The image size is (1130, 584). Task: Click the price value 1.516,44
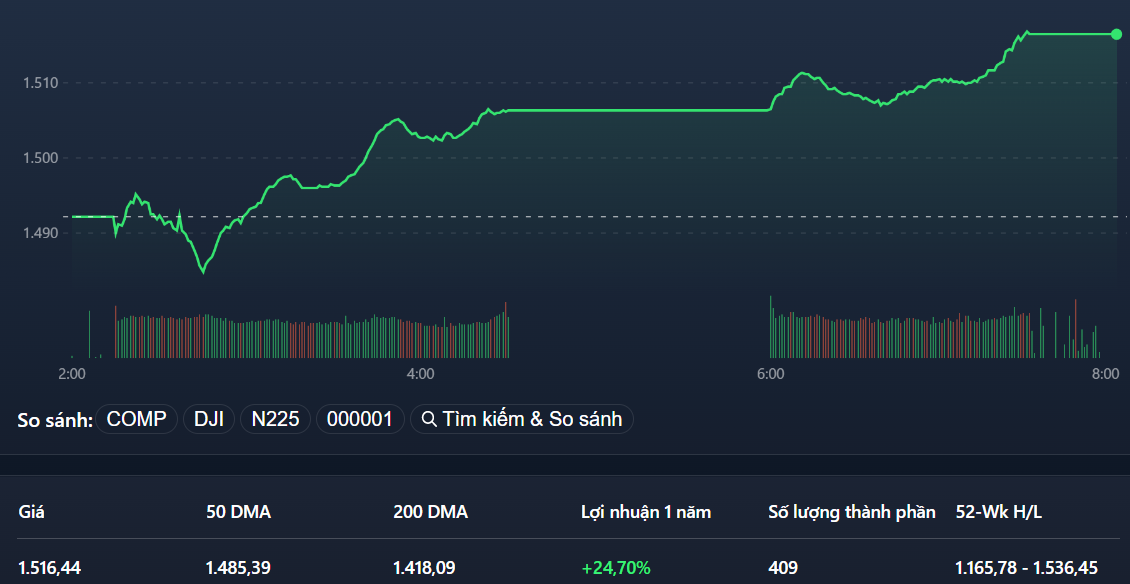point(46,567)
